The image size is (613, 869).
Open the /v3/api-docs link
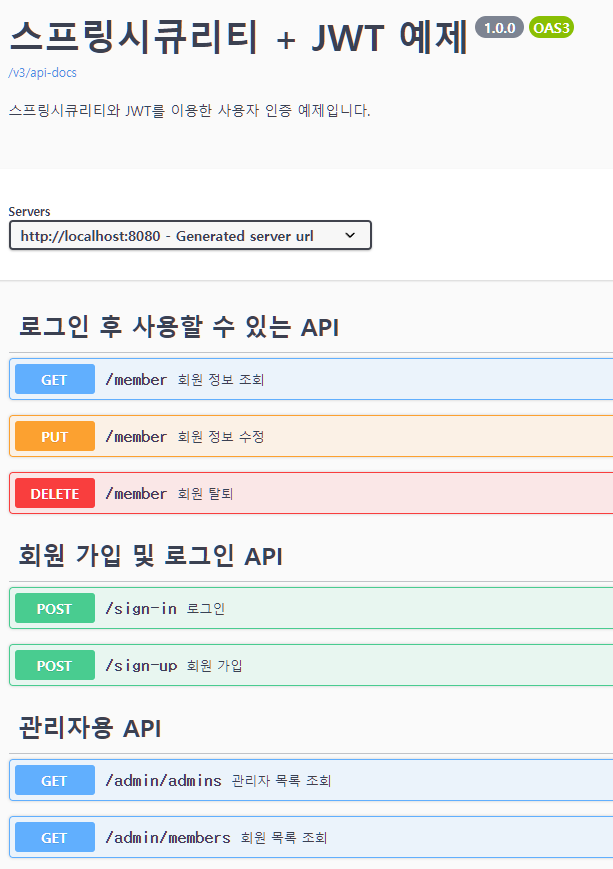click(x=43, y=73)
